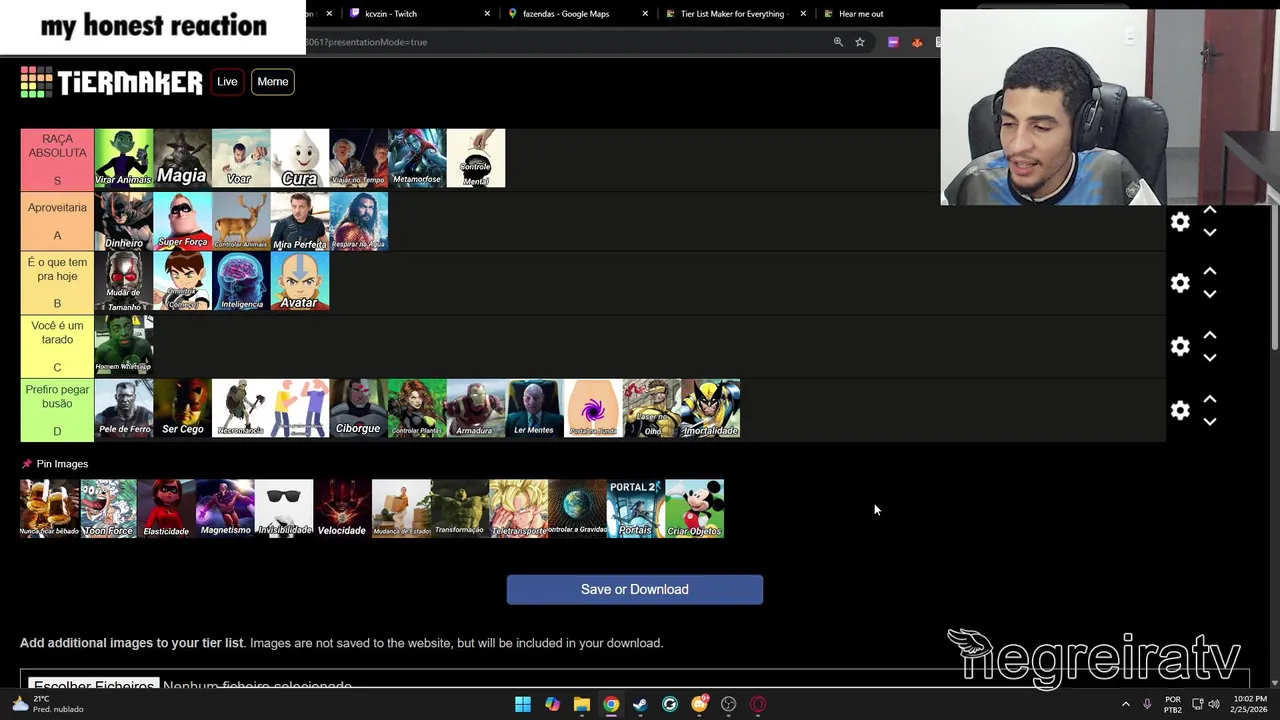Open the weather widget on taskbar
Screen dimensions: 1280x720
click(48, 704)
